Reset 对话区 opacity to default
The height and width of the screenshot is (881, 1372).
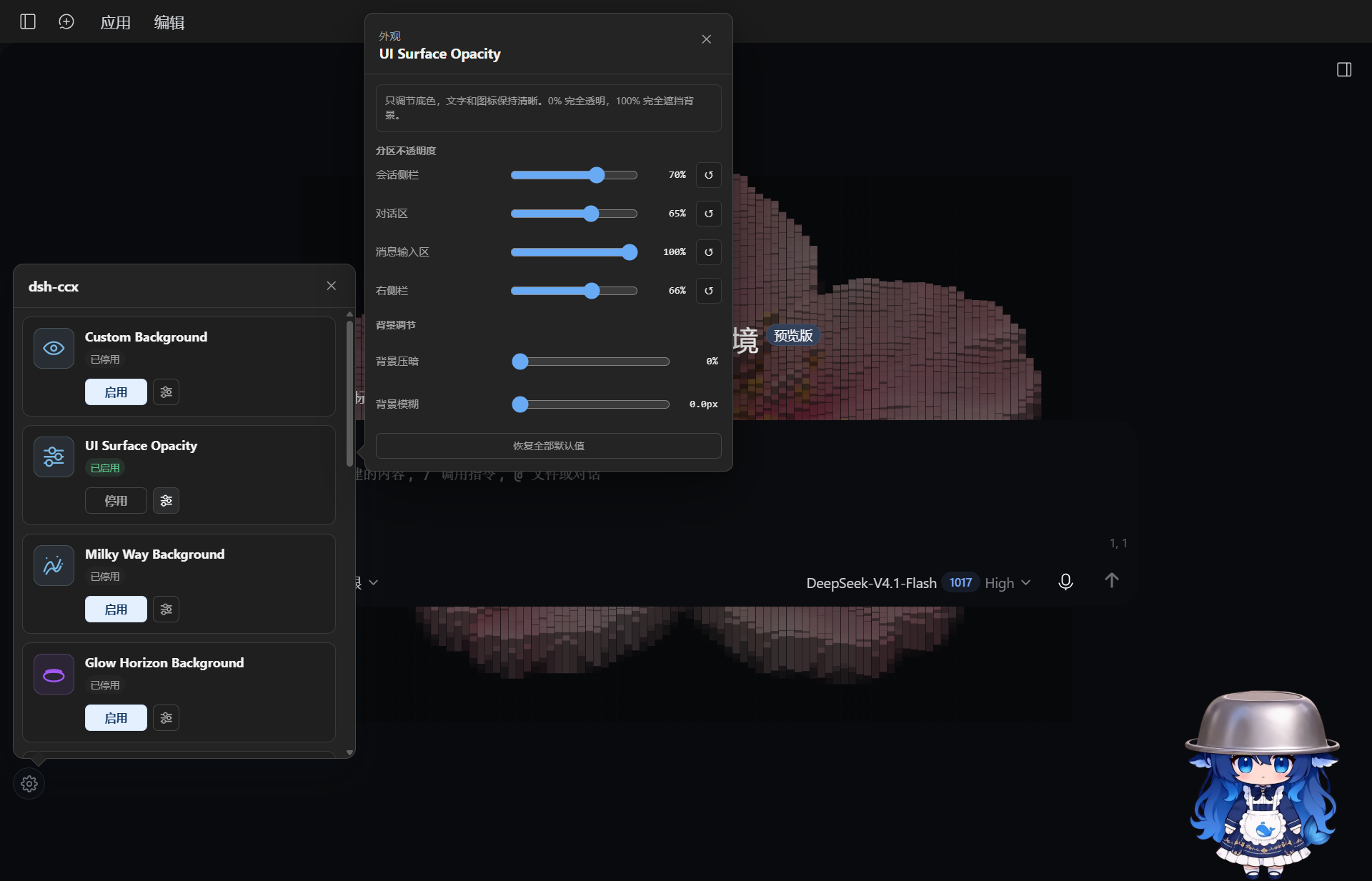tap(709, 214)
